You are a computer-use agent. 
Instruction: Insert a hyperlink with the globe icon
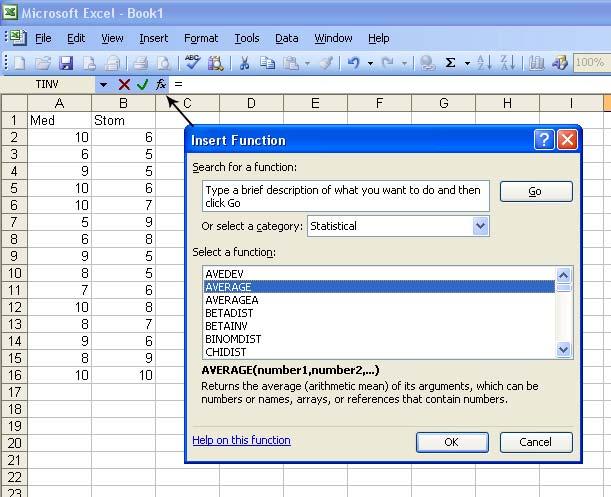(427, 63)
